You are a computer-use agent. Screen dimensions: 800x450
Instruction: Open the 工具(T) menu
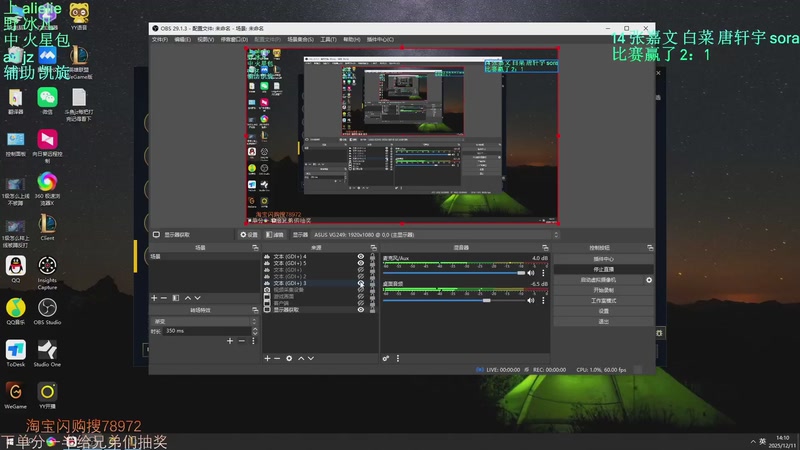coord(328,39)
